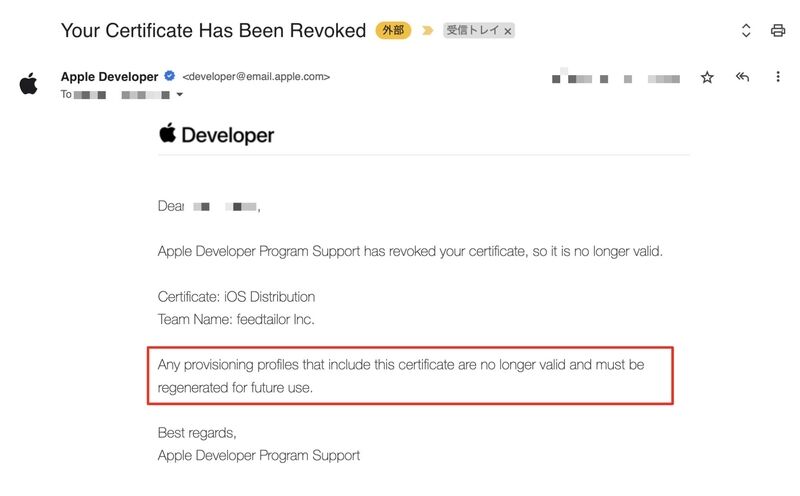This screenshot has height=496, width=800.
Task: Click the 'Team Name: feedtailor Inc.' line
Action: point(236,319)
